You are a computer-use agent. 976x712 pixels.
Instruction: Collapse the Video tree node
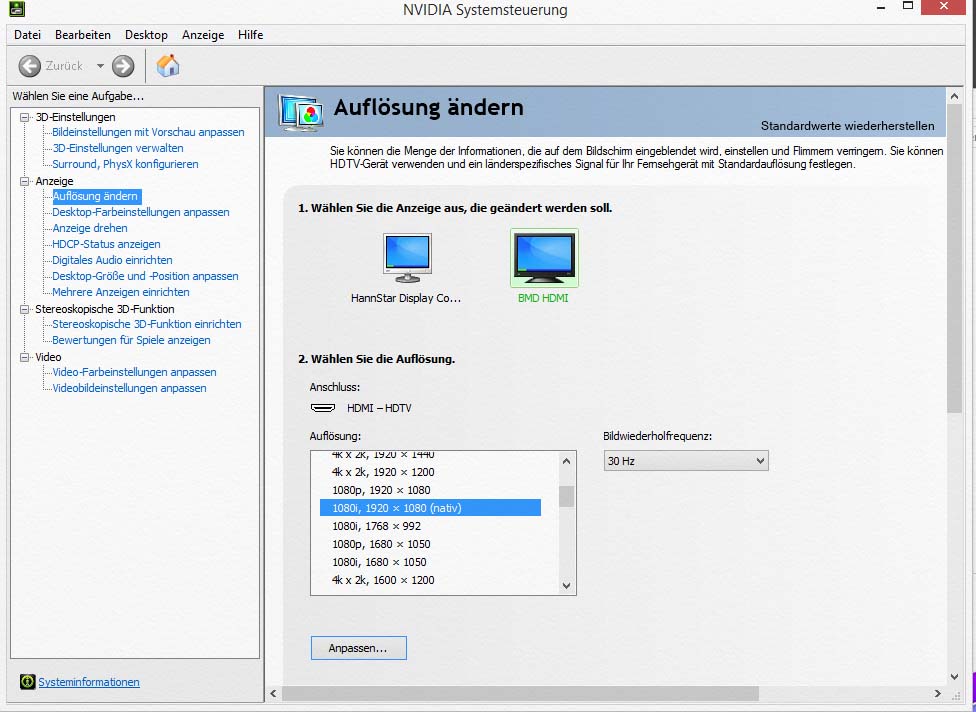pos(25,357)
